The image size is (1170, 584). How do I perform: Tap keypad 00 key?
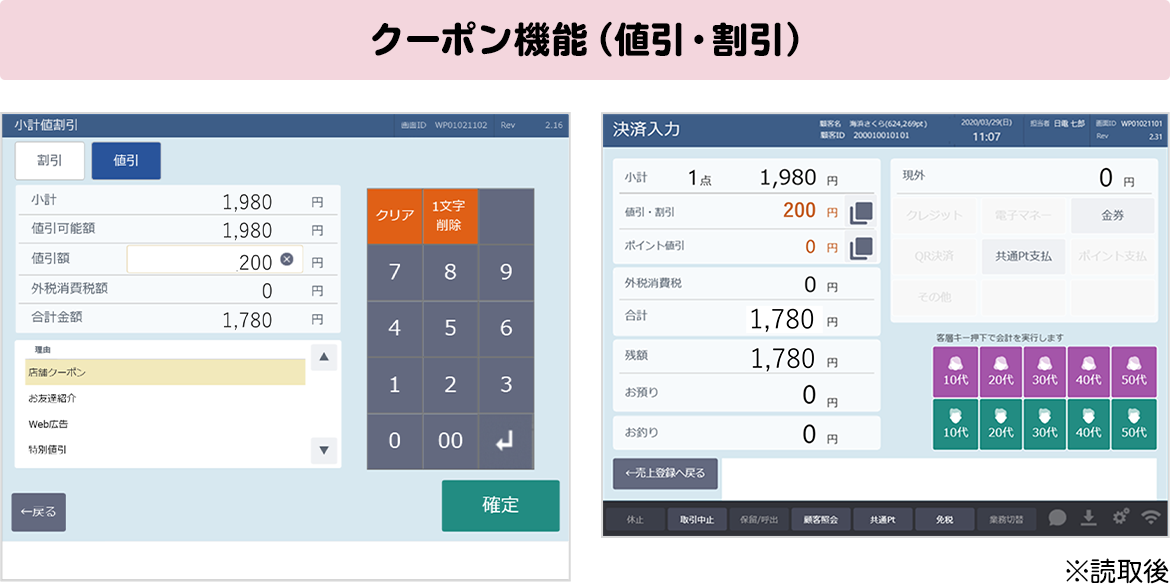click(x=450, y=441)
